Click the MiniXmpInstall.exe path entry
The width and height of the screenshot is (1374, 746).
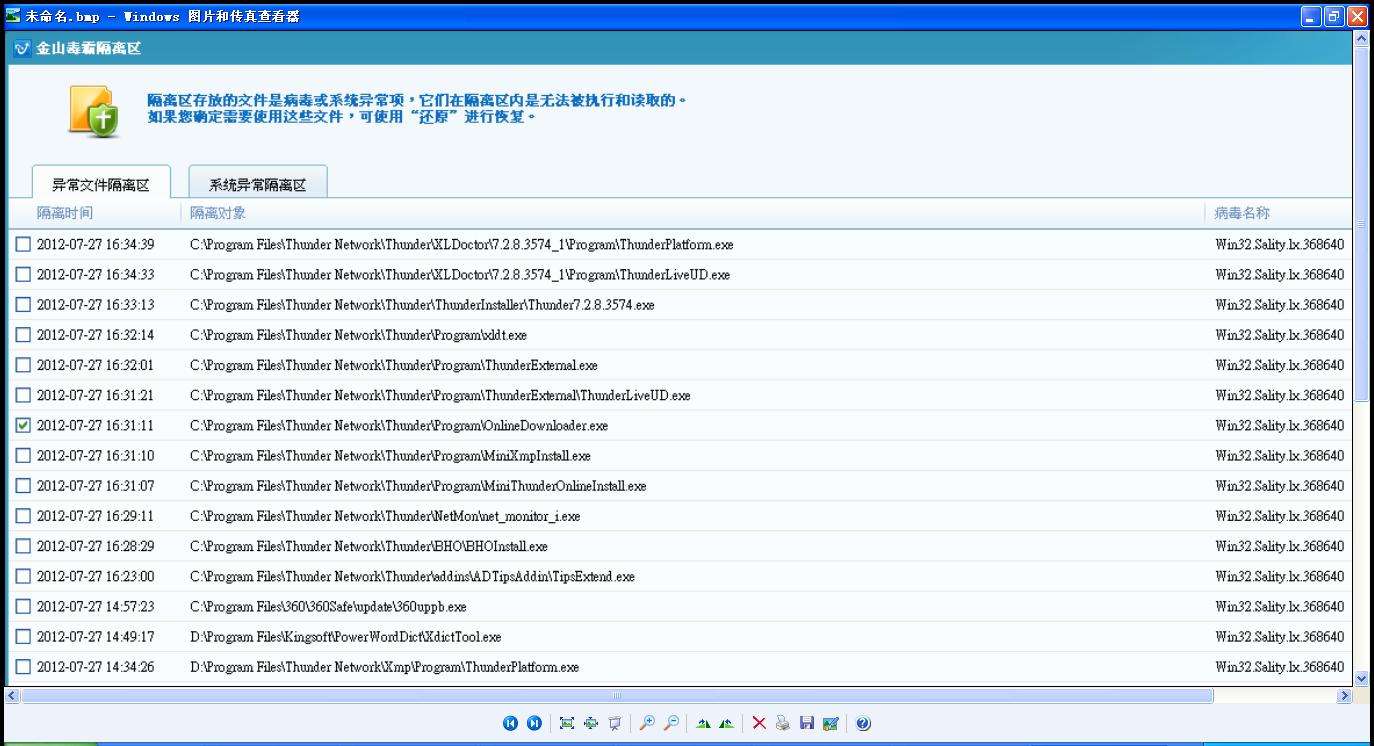pyautogui.click(x=390, y=455)
